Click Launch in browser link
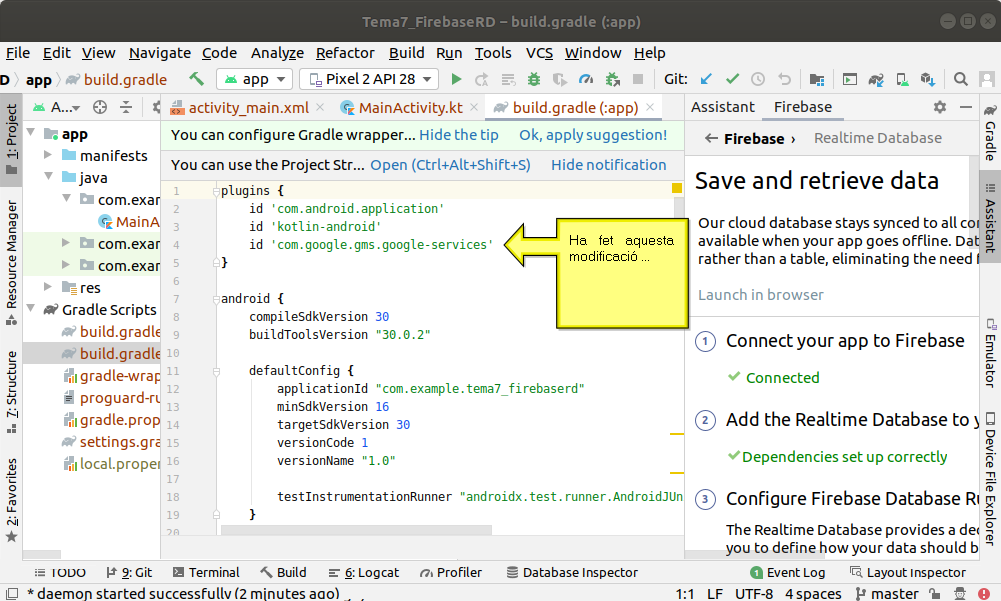The width and height of the screenshot is (1001, 601). pyautogui.click(x=760, y=295)
